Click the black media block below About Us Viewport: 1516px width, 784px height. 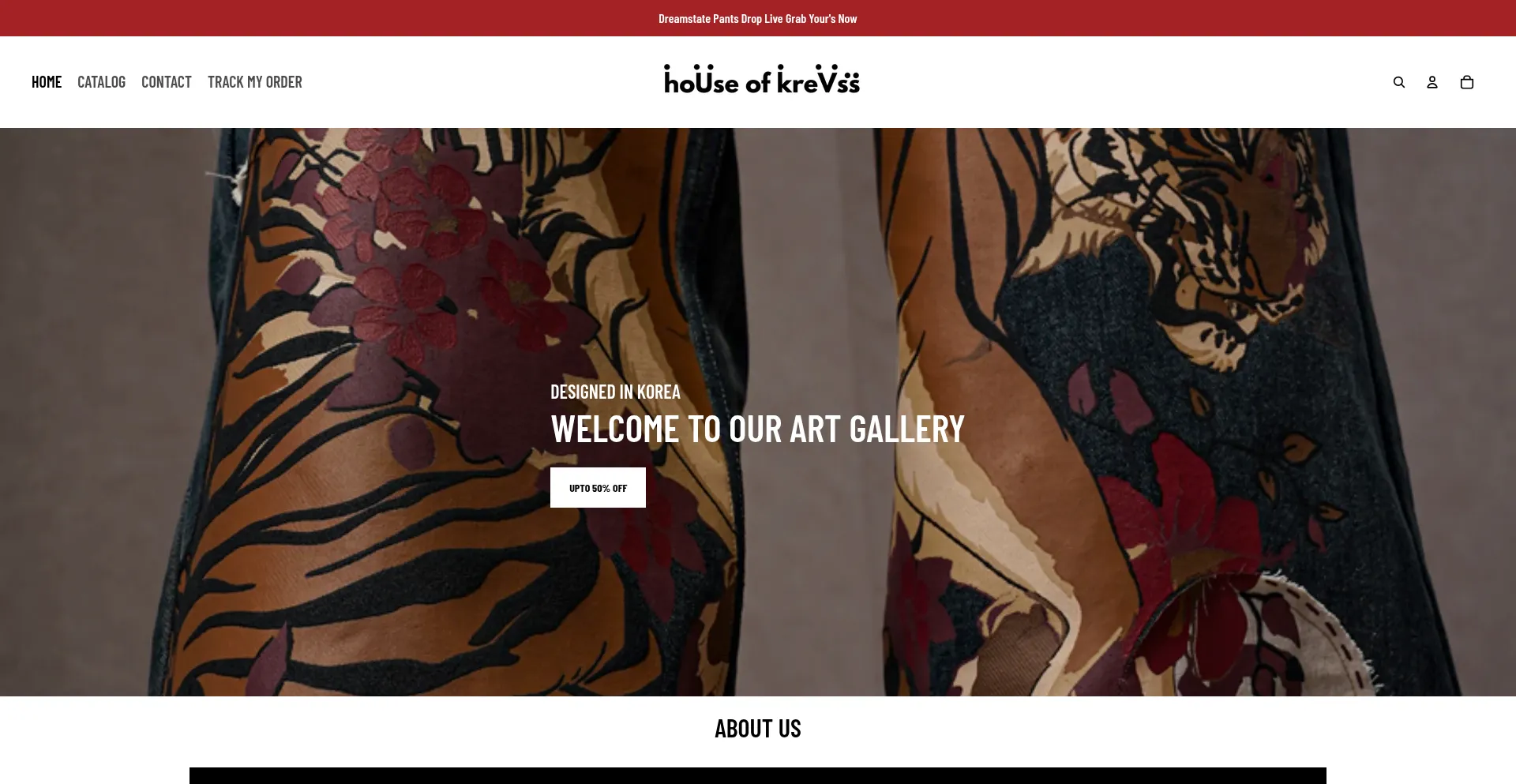point(757,776)
